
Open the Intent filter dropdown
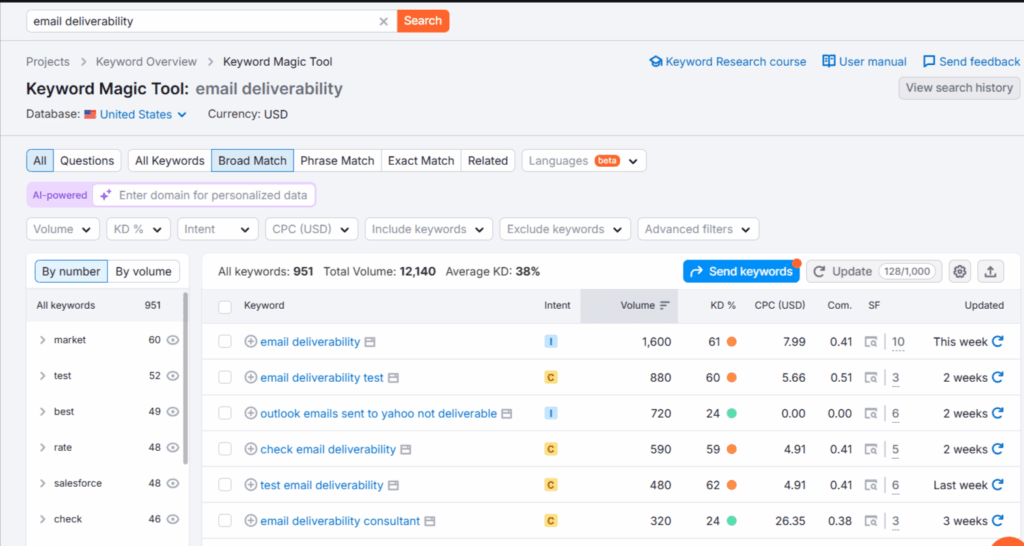coord(217,229)
